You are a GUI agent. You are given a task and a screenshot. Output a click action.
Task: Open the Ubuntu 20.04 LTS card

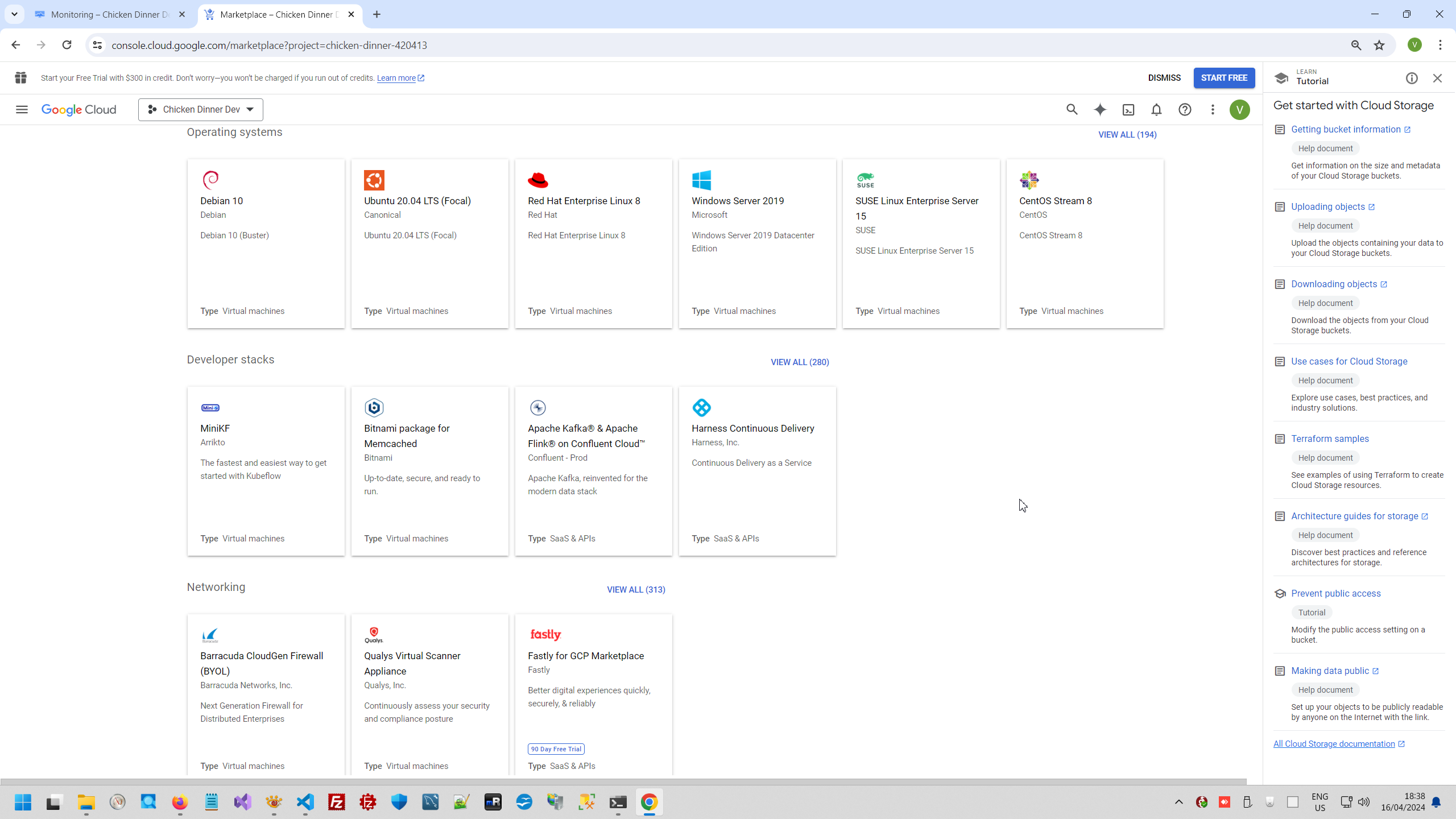[x=429, y=243]
